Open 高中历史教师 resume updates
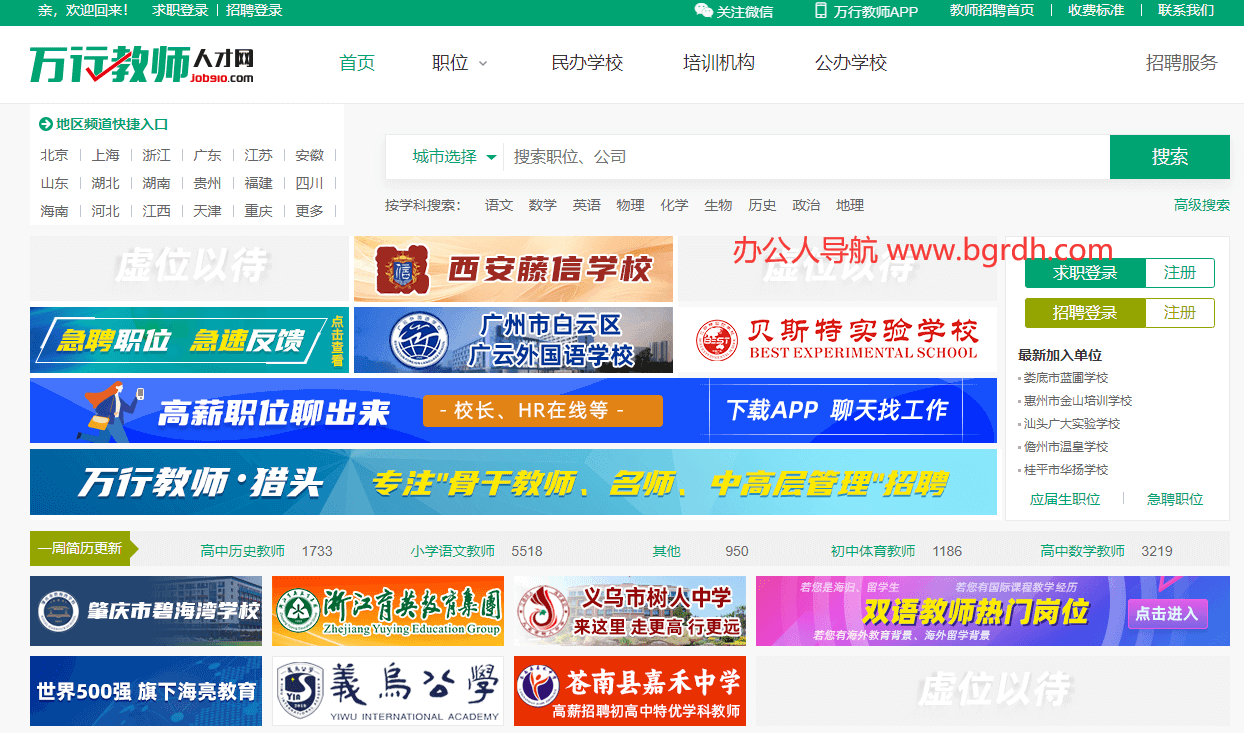 [243, 551]
